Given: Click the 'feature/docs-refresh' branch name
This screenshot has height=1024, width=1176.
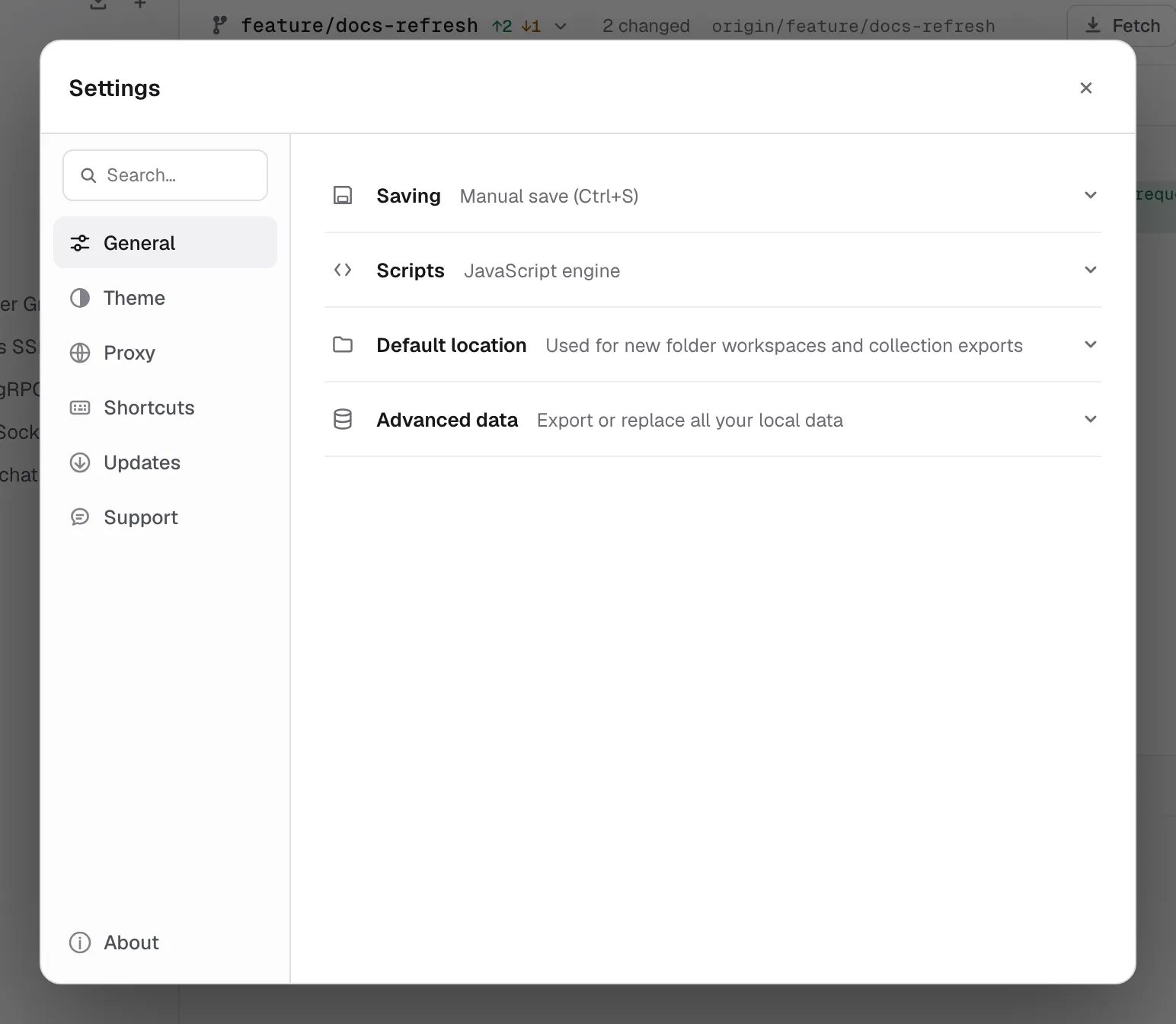Looking at the screenshot, I should [x=360, y=26].
